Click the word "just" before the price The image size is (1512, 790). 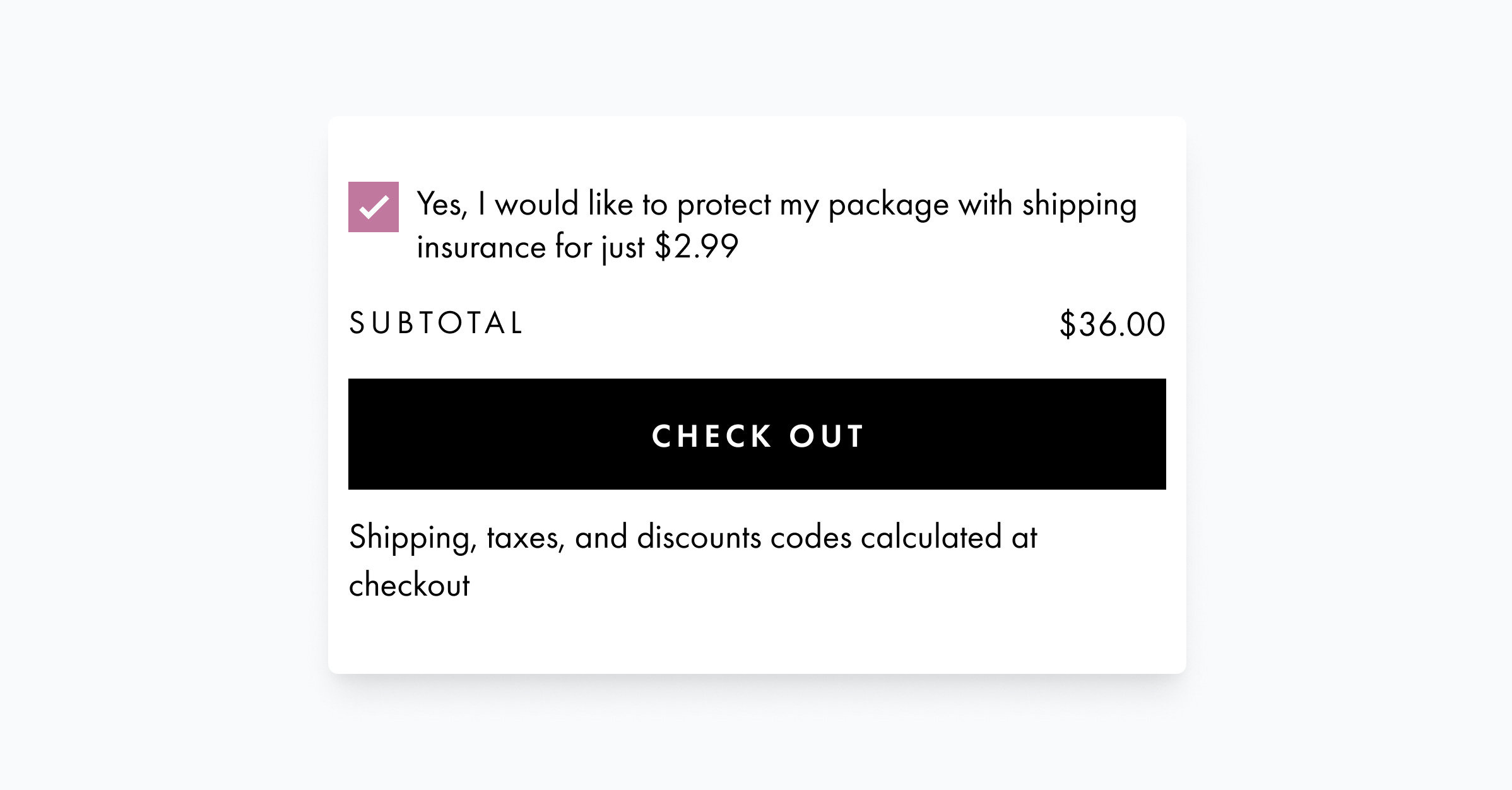(x=623, y=247)
